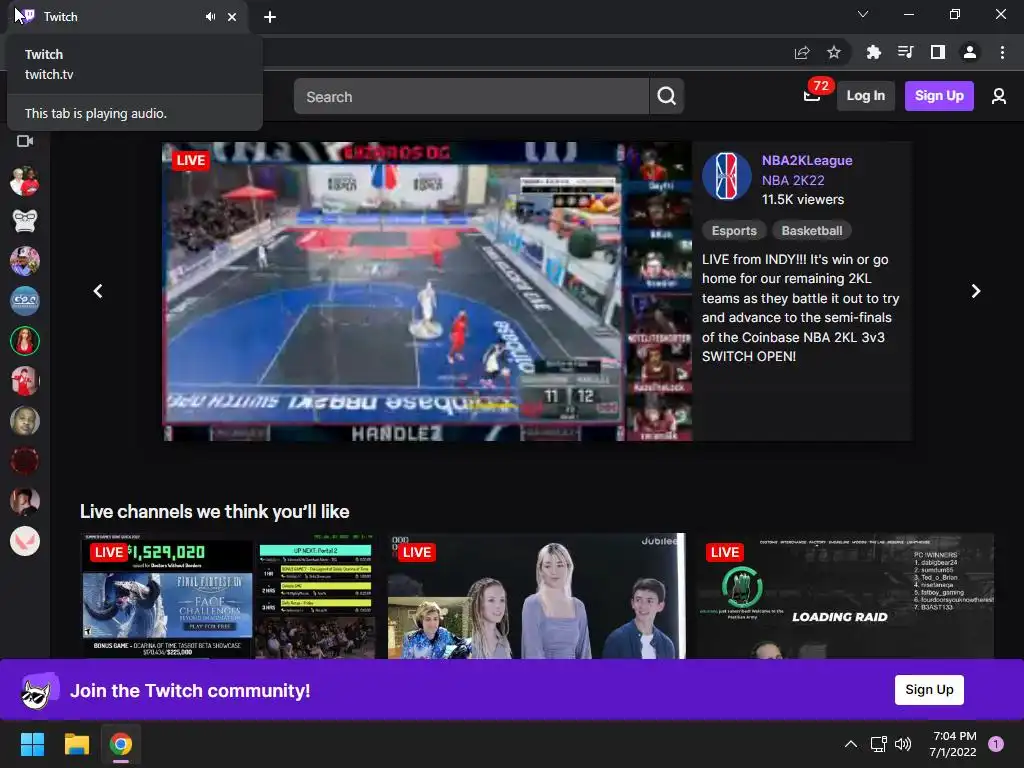This screenshot has width=1024, height=768.
Task: Open the third channel avatar in the sidebar
Action: pyautogui.click(x=25, y=261)
